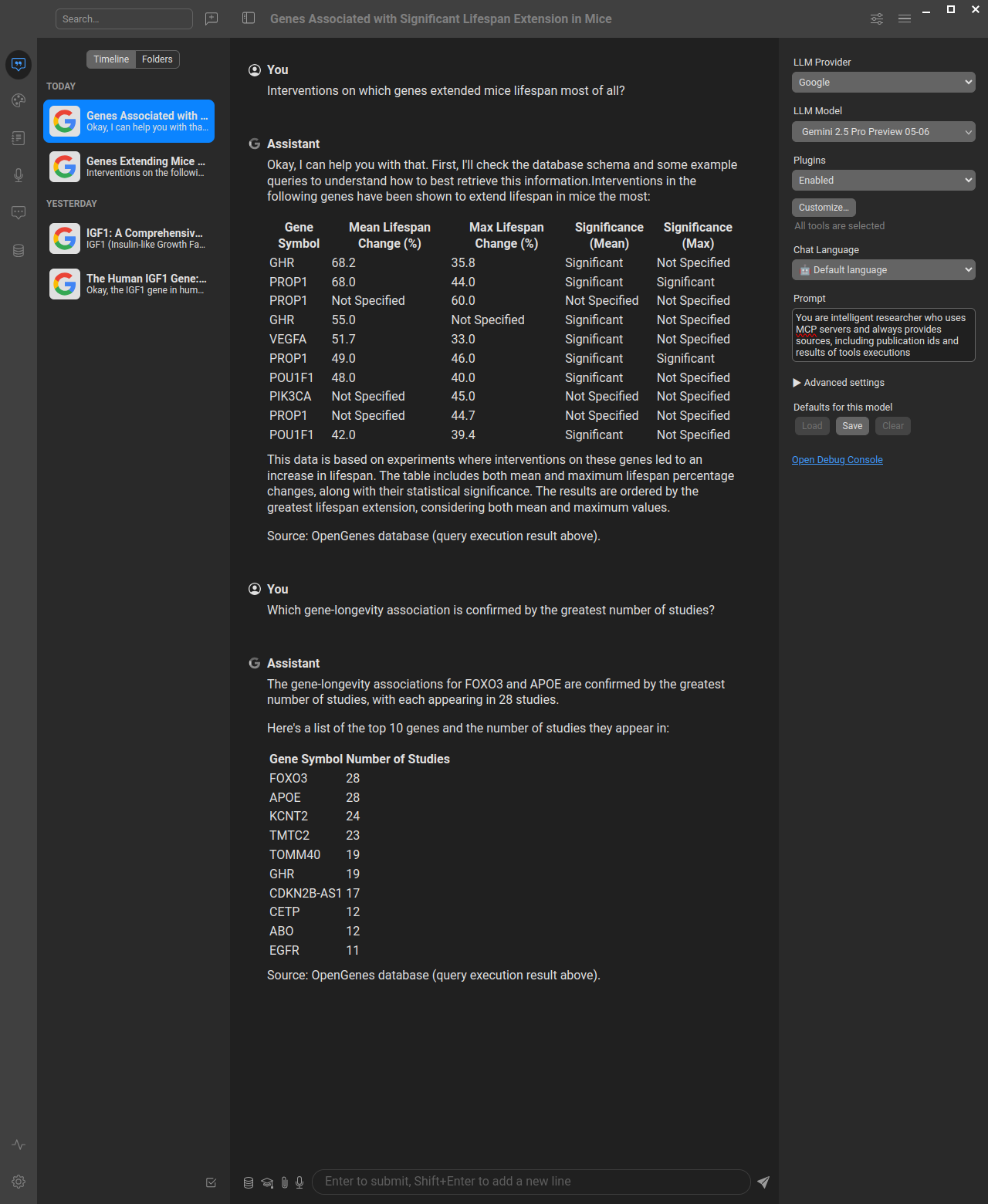Click the 68.2 value in GHR row

click(x=343, y=263)
